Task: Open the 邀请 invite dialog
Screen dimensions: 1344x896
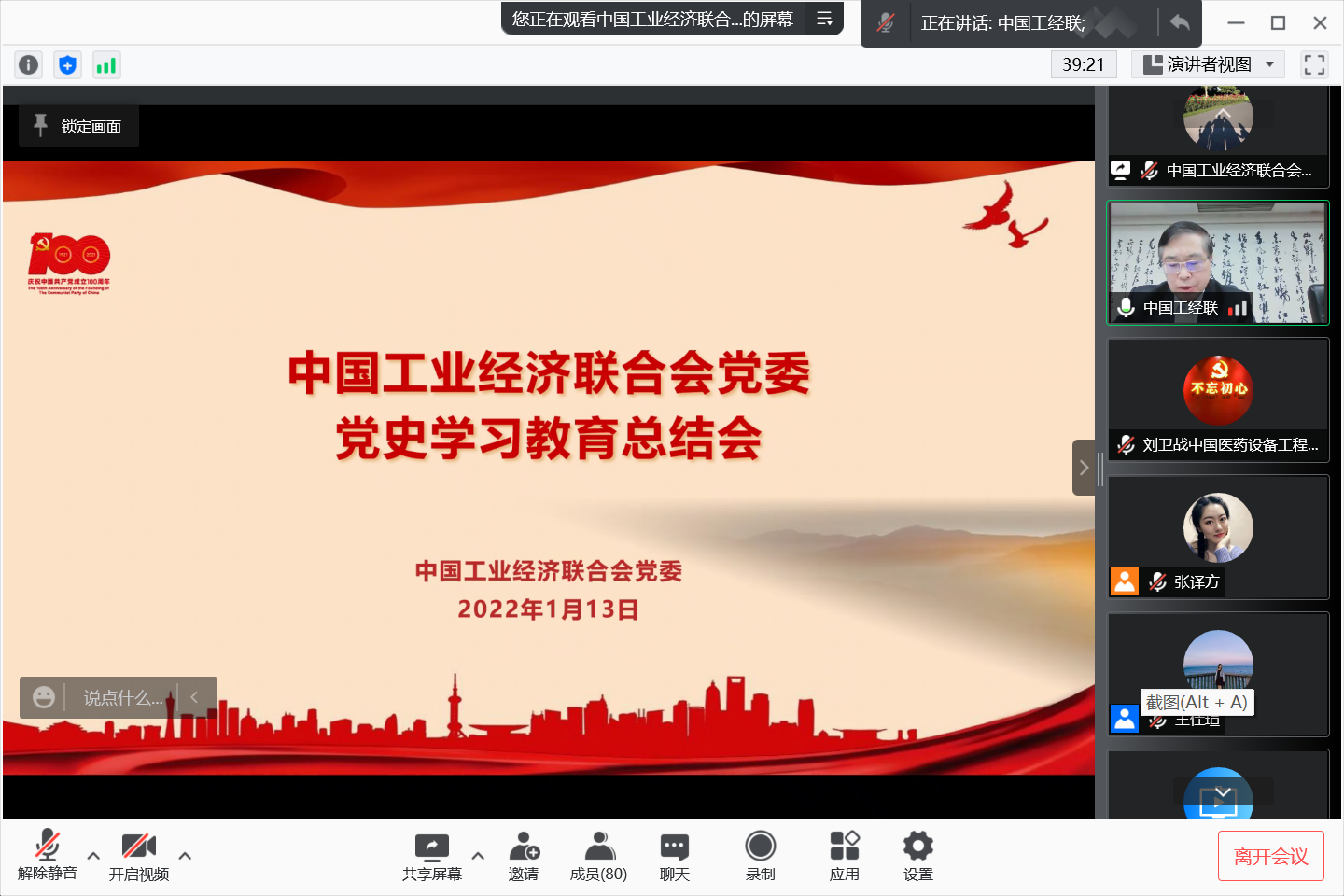Action: (x=524, y=855)
